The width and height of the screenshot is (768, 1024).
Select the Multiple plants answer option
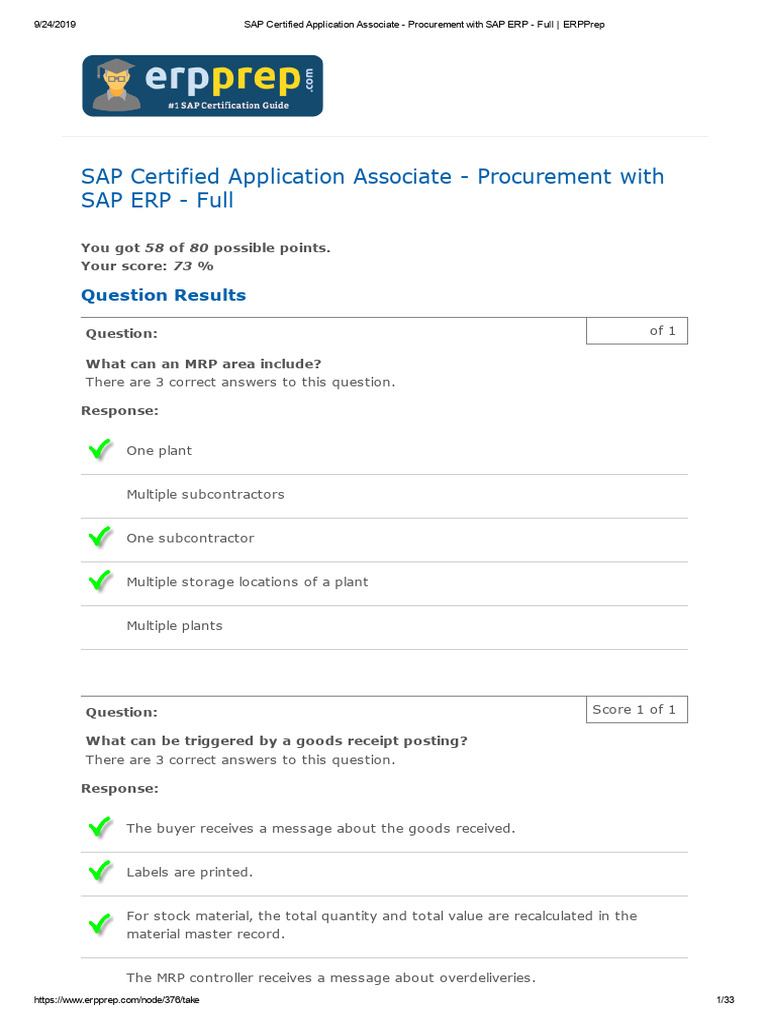(x=174, y=626)
